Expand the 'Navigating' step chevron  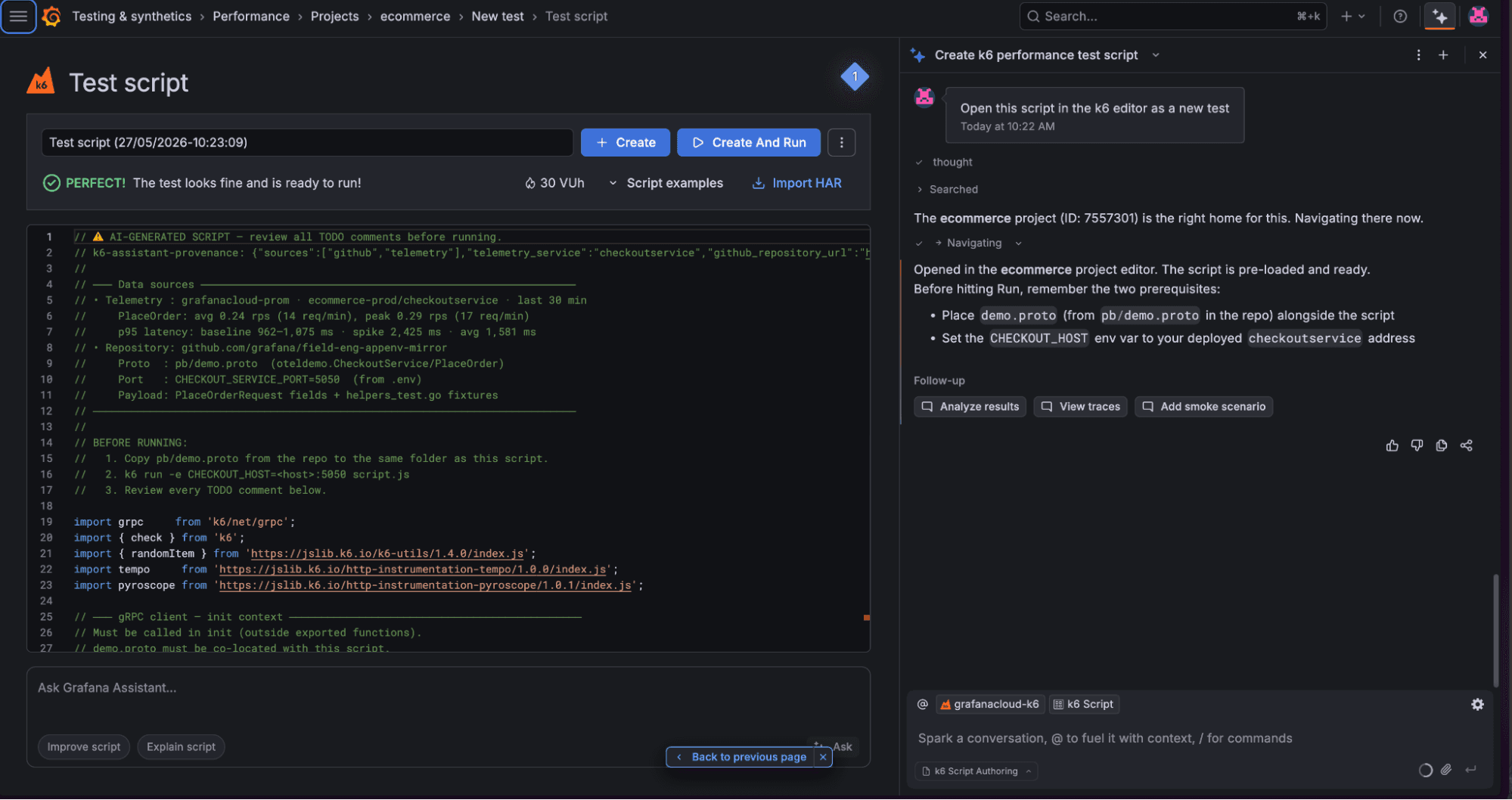coord(1018,243)
